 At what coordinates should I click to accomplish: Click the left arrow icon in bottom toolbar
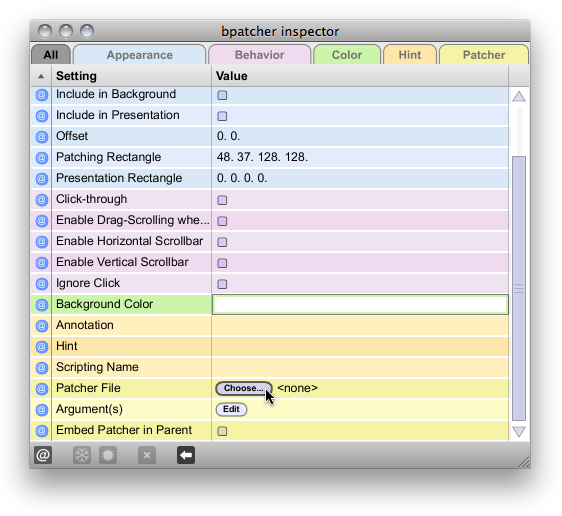[186, 455]
